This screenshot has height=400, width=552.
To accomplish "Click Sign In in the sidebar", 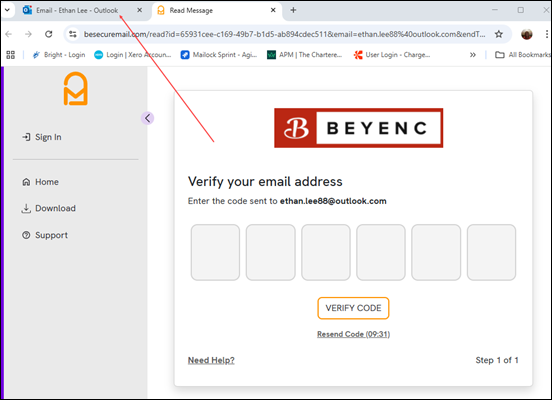I will tap(42, 137).
